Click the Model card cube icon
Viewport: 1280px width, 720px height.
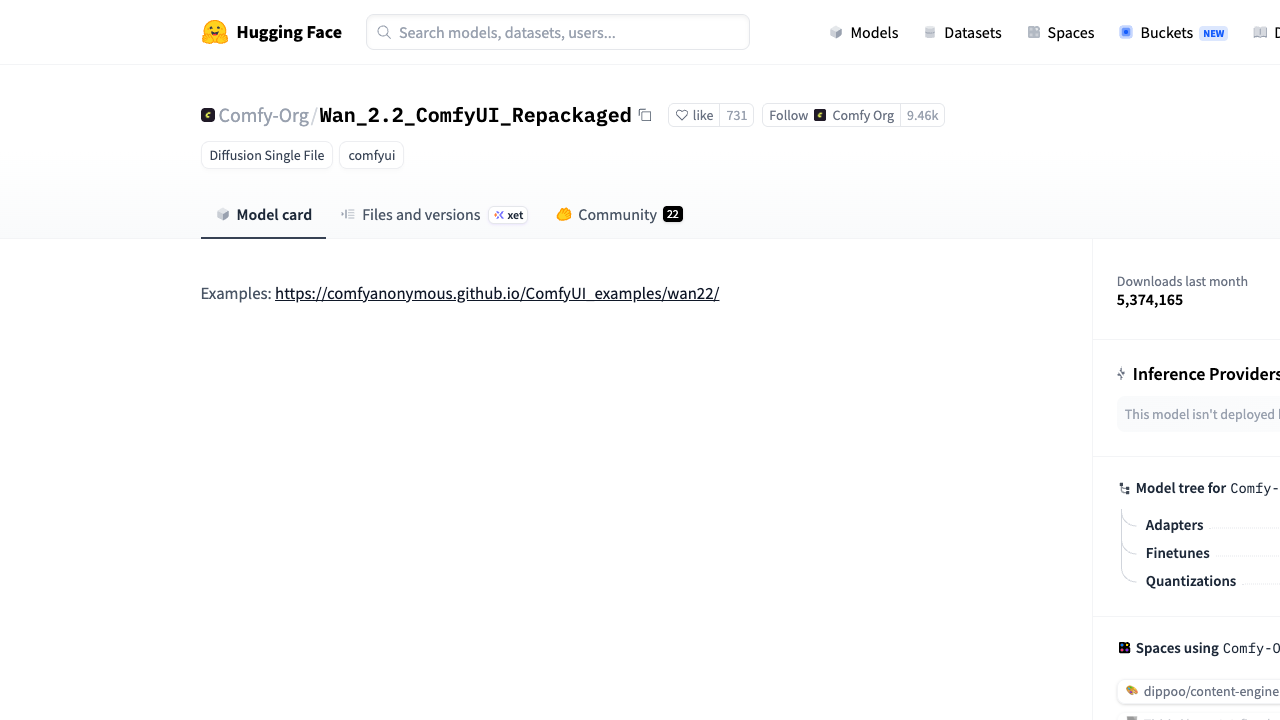pos(223,214)
